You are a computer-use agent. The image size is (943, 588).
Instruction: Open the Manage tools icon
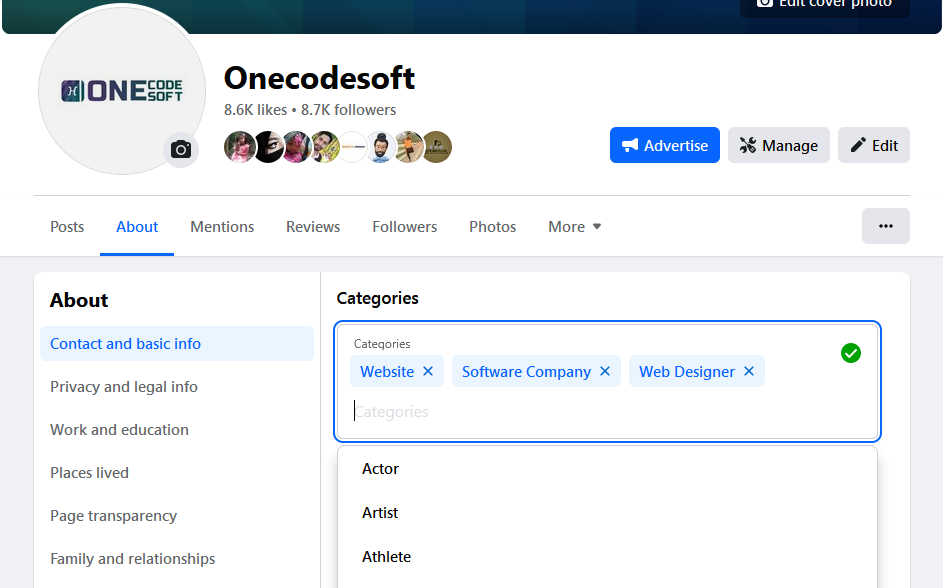pyautogui.click(x=749, y=144)
